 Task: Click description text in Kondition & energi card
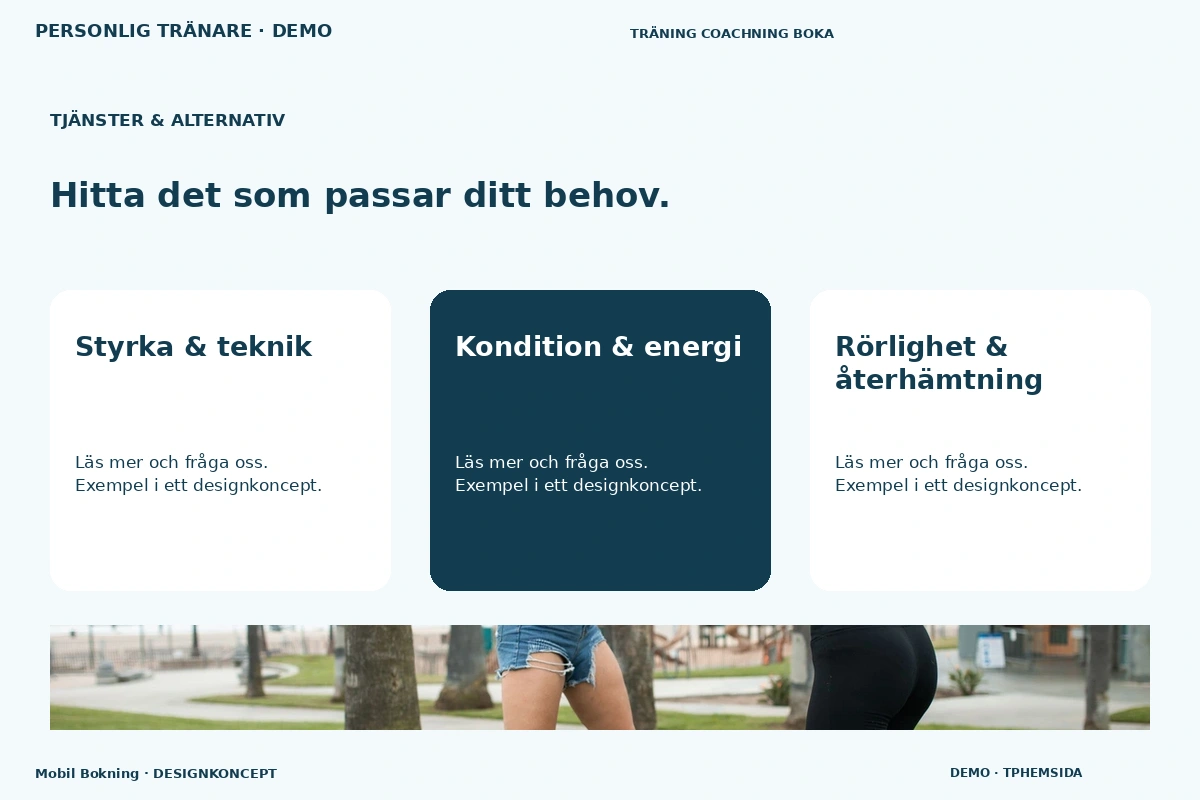pyautogui.click(x=578, y=474)
